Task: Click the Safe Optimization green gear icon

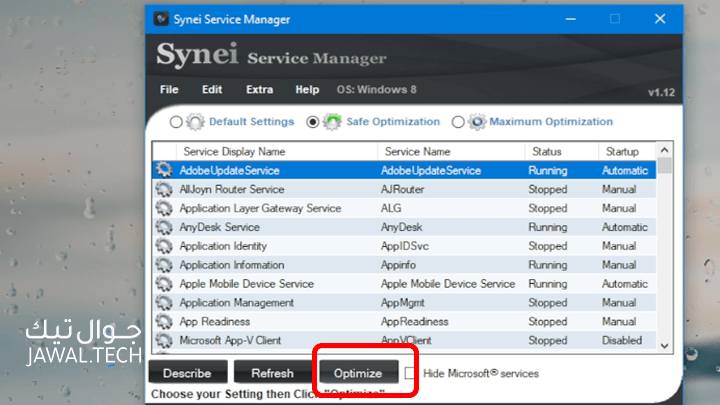Action: (x=332, y=122)
